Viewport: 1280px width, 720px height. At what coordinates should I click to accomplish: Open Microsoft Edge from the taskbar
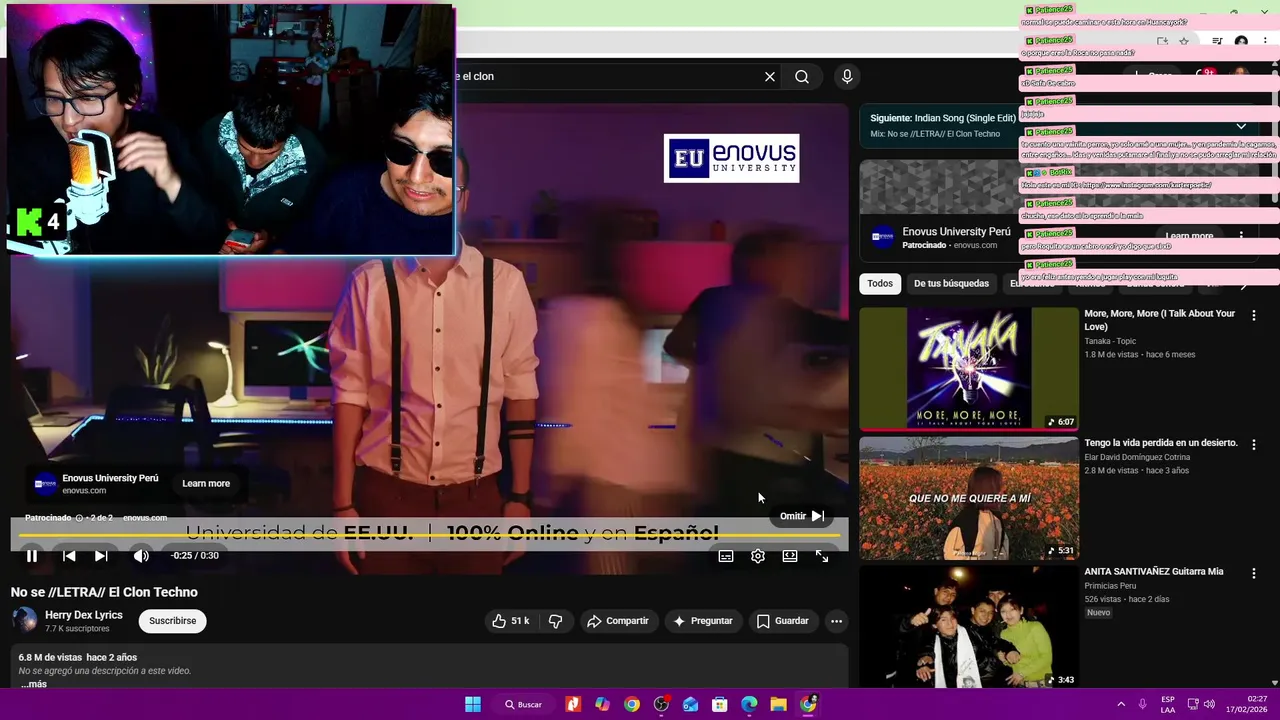(749, 704)
